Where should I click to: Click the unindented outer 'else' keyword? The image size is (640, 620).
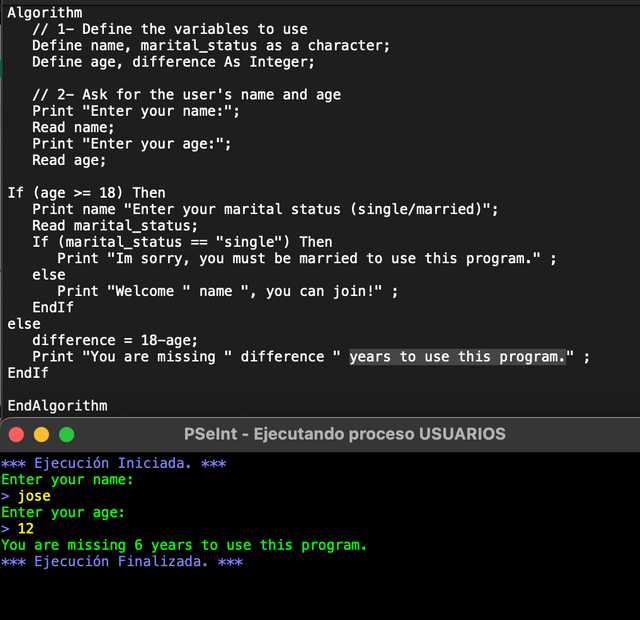[x=24, y=324]
